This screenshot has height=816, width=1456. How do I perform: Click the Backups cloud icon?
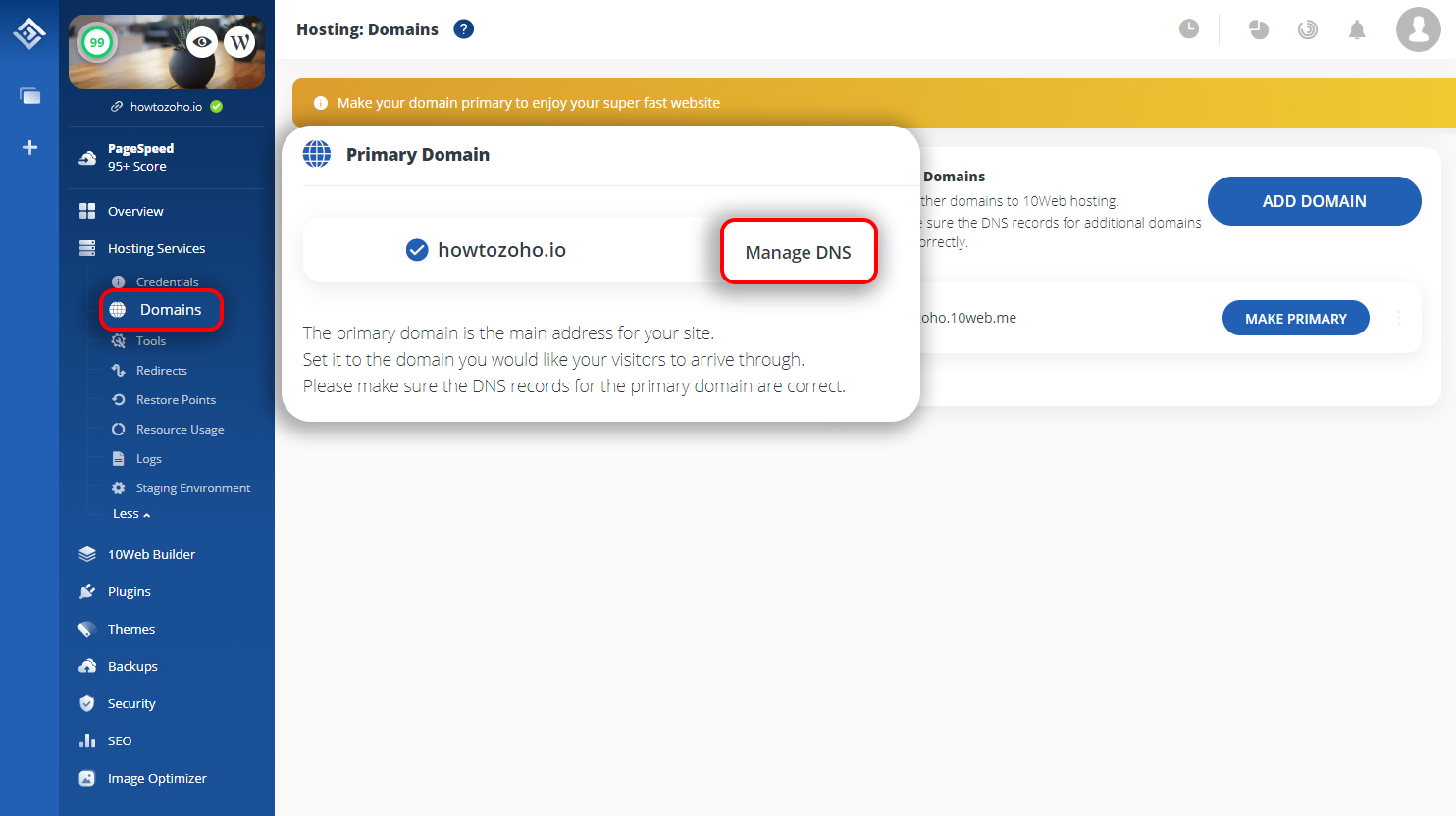tap(87, 666)
